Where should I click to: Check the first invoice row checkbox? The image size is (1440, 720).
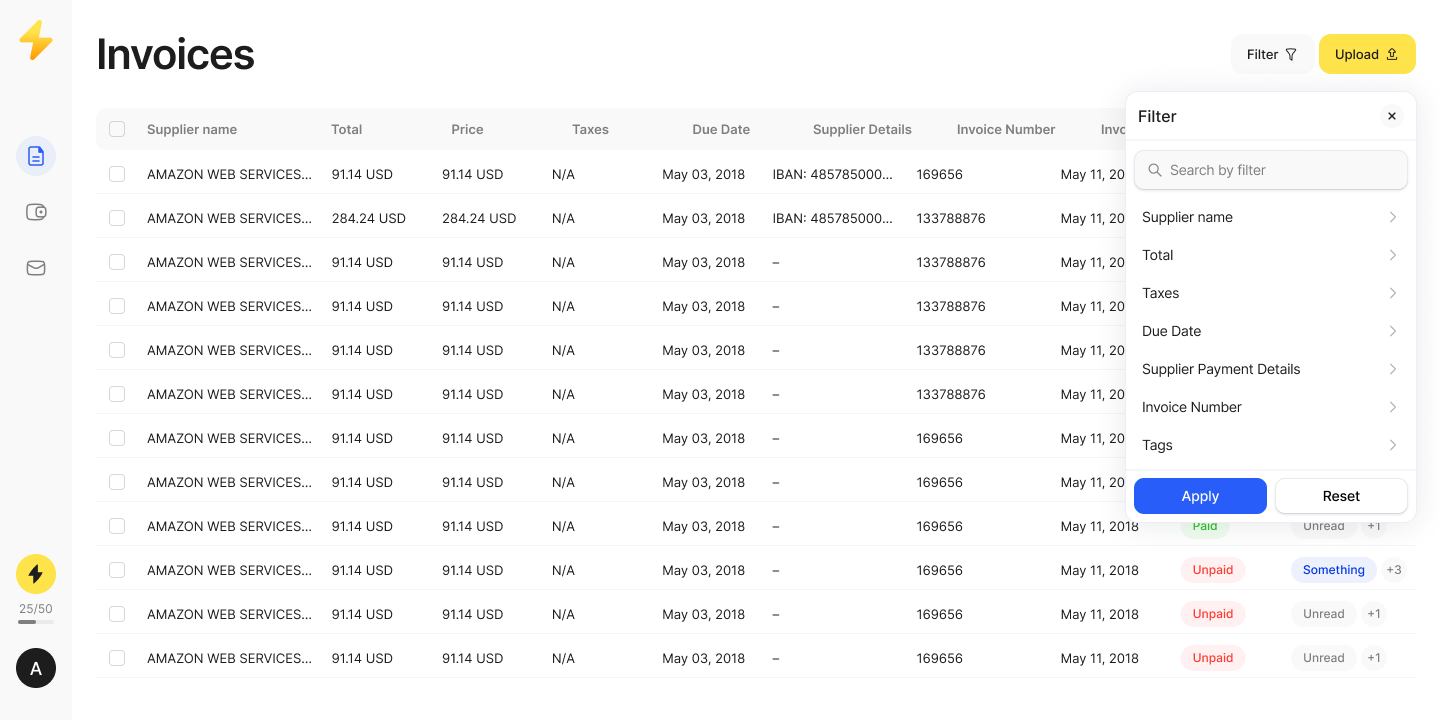tap(117, 174)
